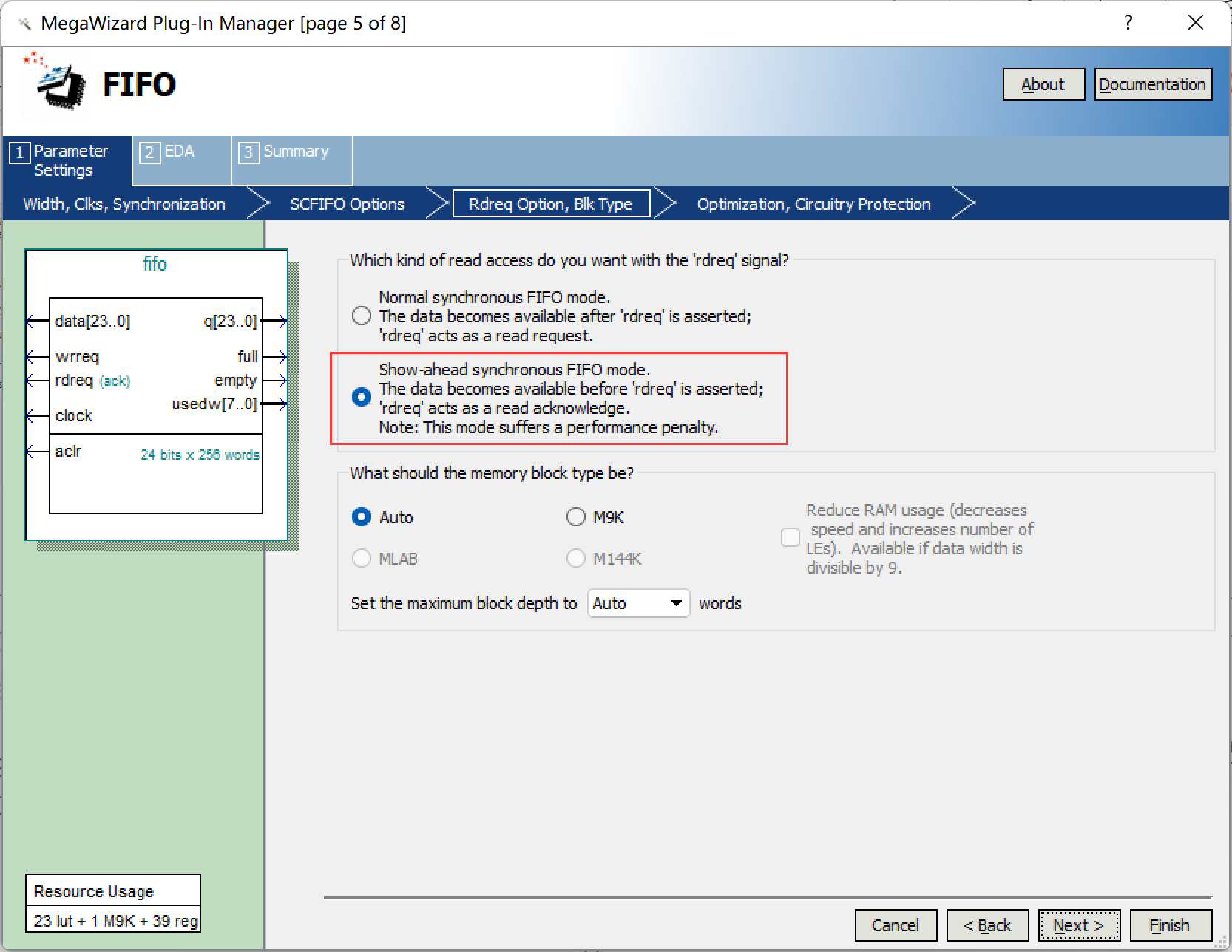Go to Rdreq Option, Blk Type page

click(x=551, y=204)
